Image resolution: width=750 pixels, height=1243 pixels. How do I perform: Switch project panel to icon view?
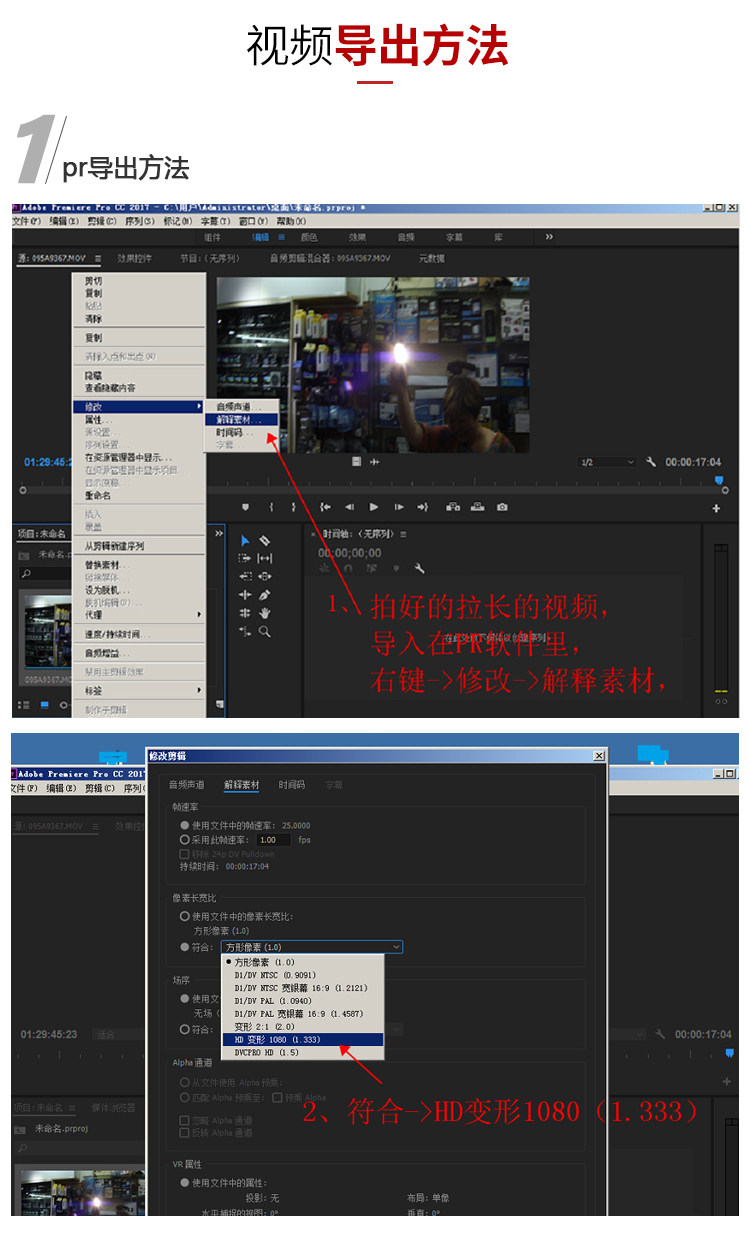tap(44, 706)
